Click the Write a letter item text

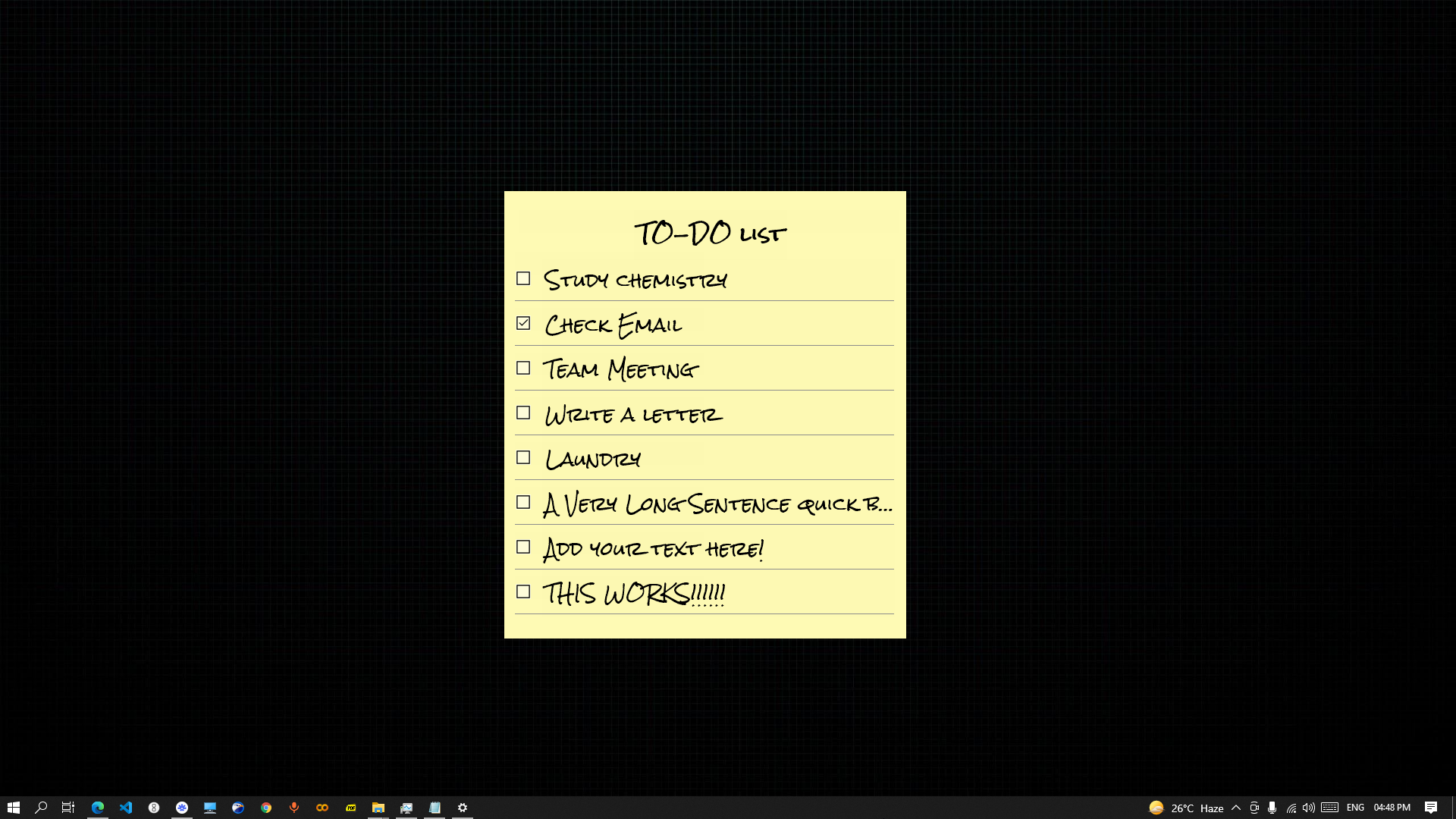(633, 414)
